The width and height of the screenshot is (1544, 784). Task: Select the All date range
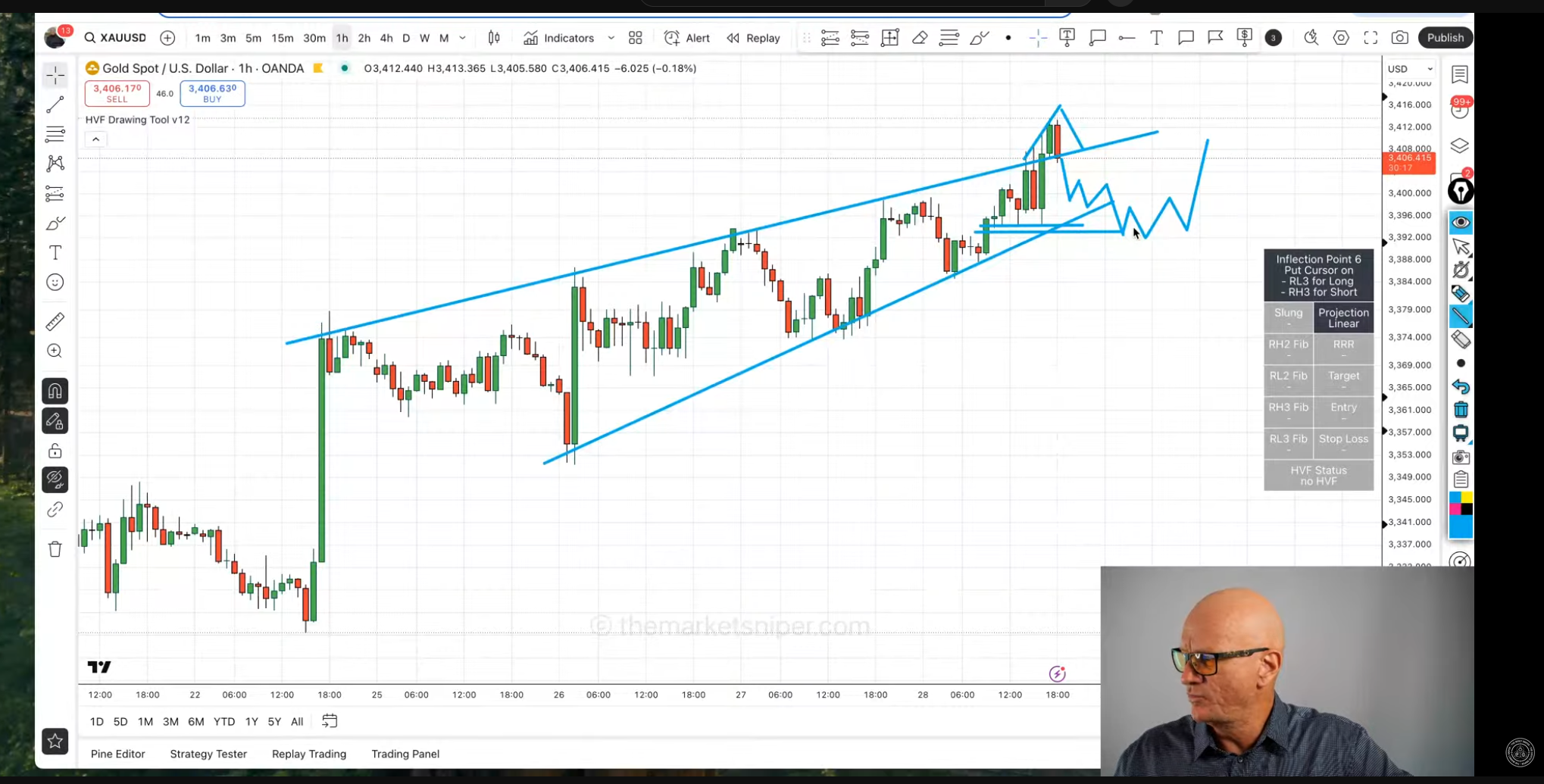(297, 722)
